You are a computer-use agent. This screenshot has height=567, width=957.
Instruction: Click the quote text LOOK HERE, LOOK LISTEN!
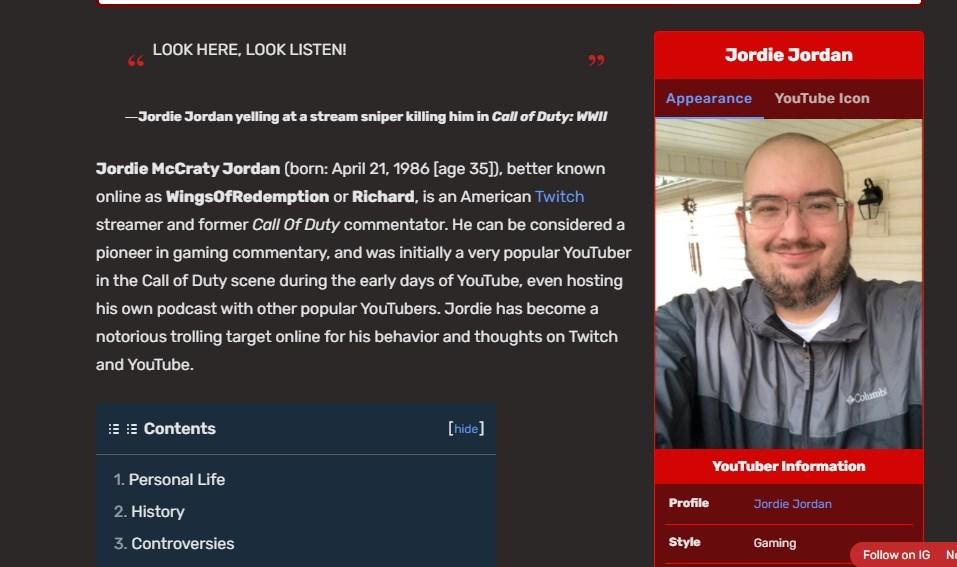pyautogui.click(x=249, y=50)
